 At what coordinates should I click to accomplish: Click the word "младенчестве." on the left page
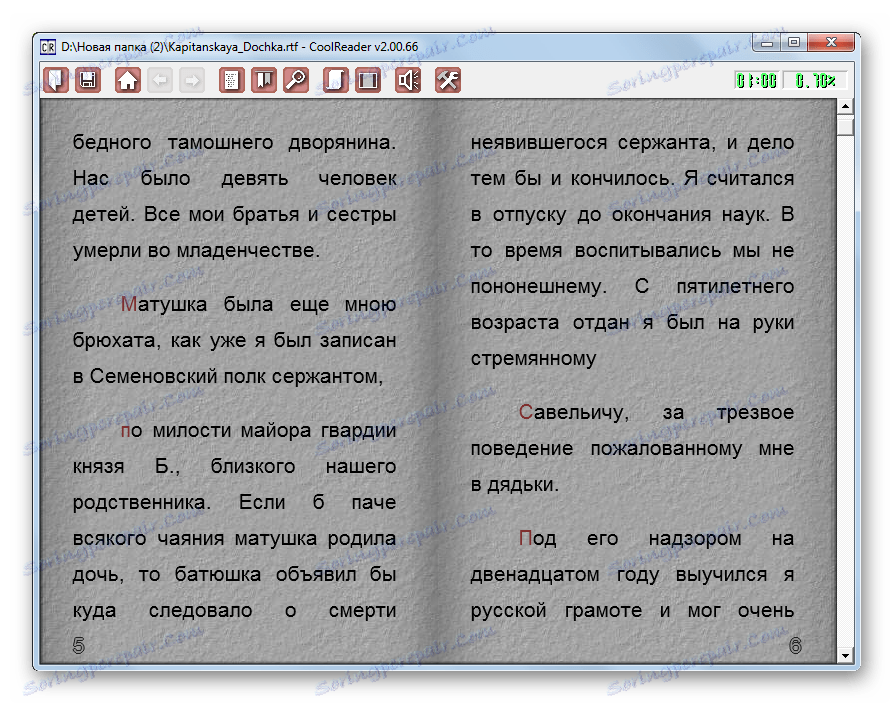point(248,250)
